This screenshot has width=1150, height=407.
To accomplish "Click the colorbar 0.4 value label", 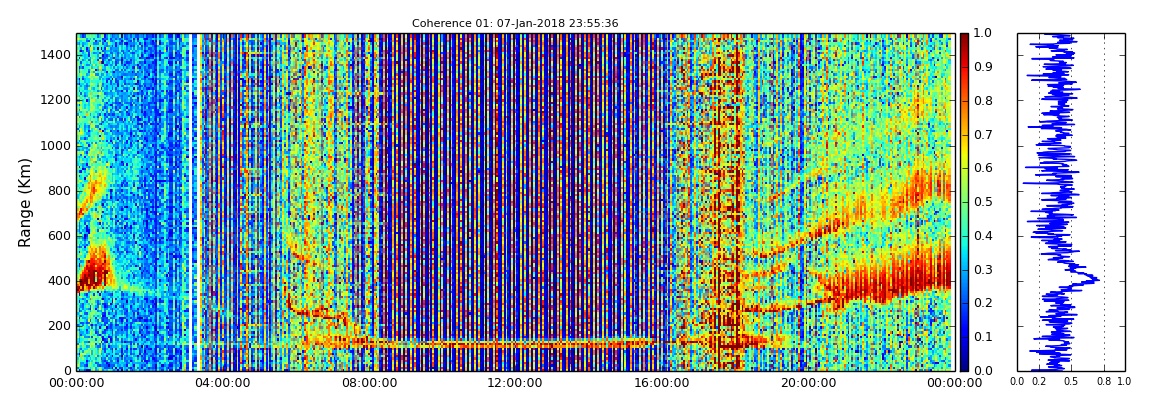I will coord(982,235).
